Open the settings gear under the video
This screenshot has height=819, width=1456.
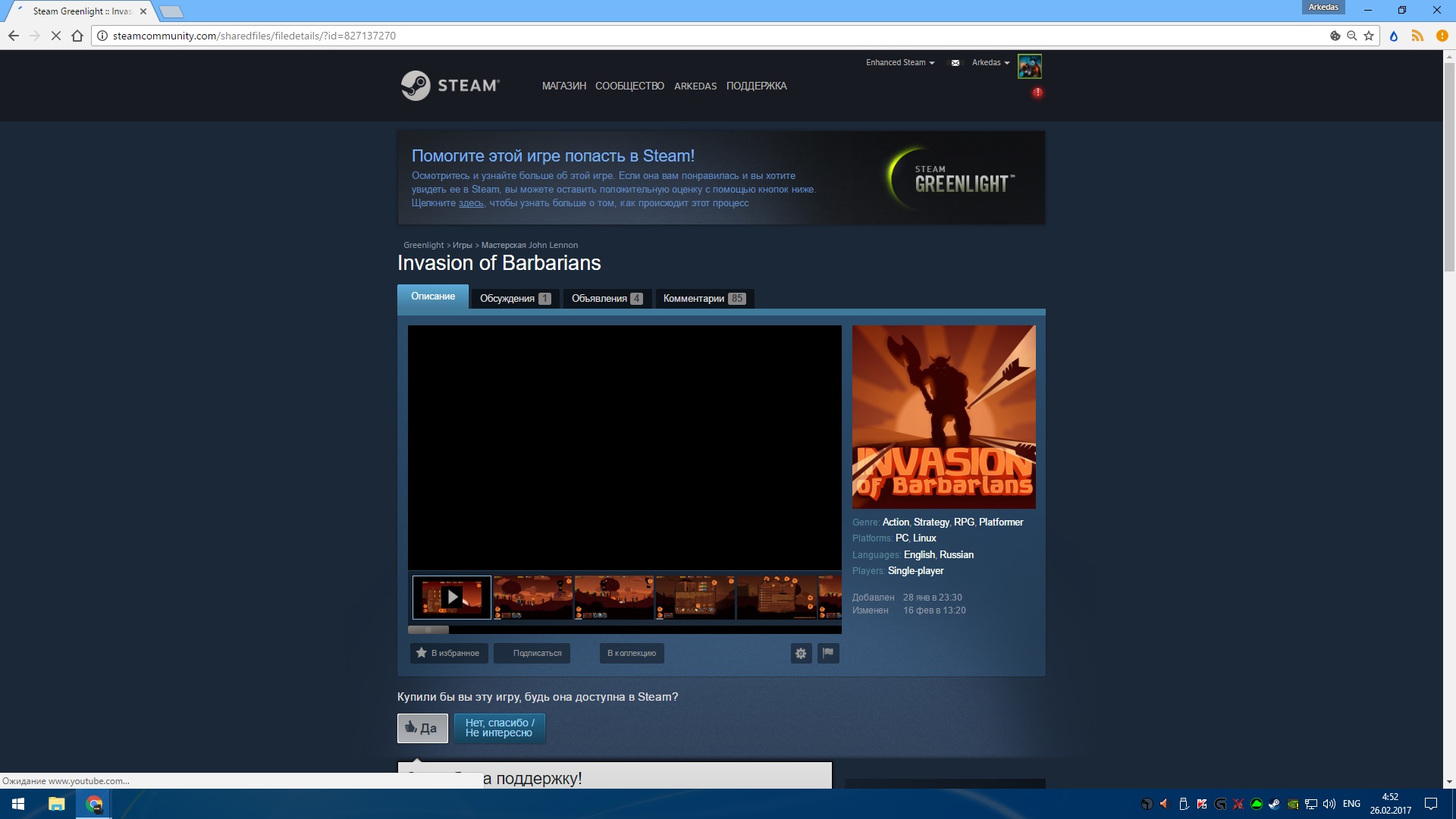[801, 653]
